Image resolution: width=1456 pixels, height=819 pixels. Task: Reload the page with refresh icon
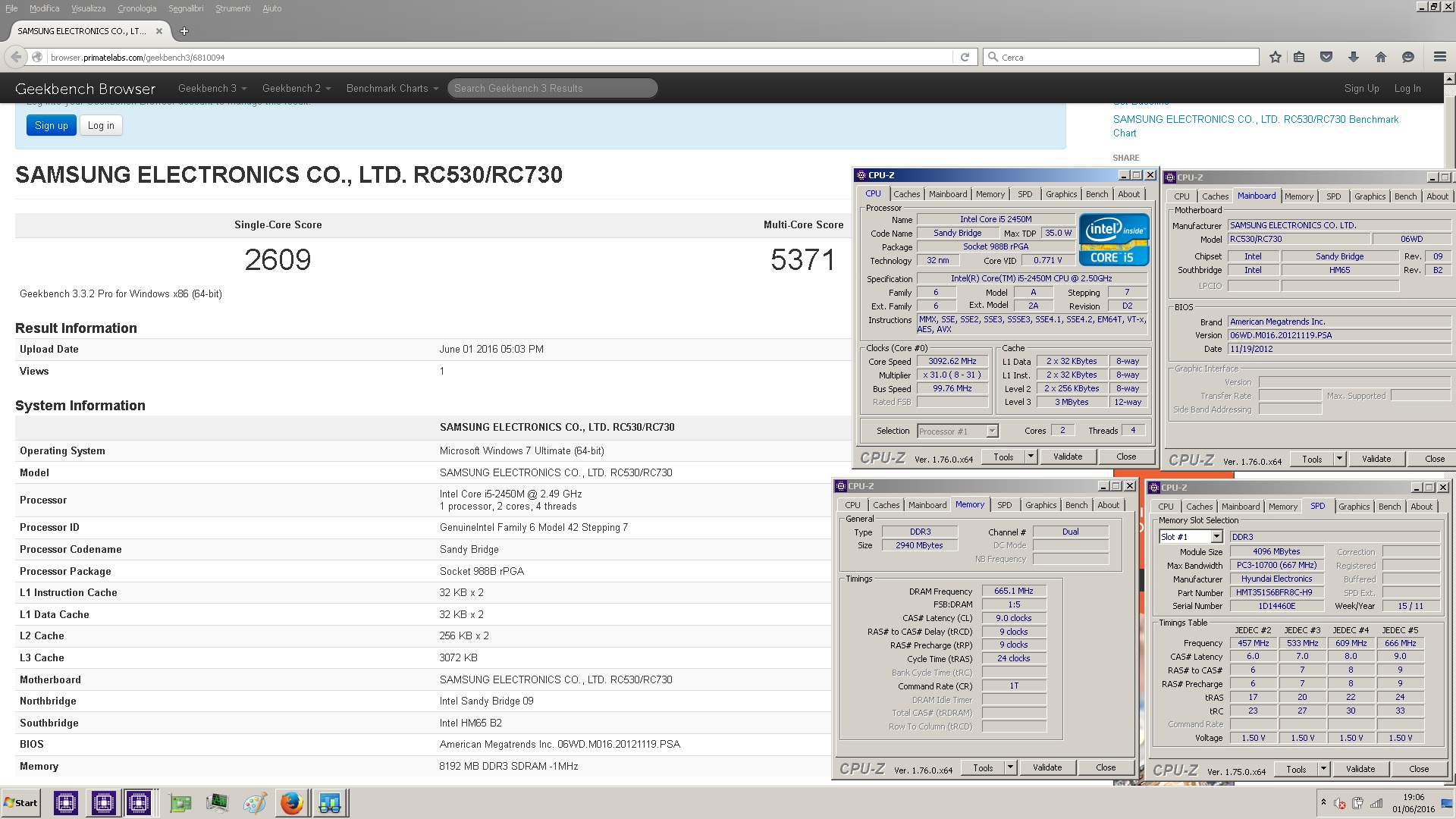point(965,57)
